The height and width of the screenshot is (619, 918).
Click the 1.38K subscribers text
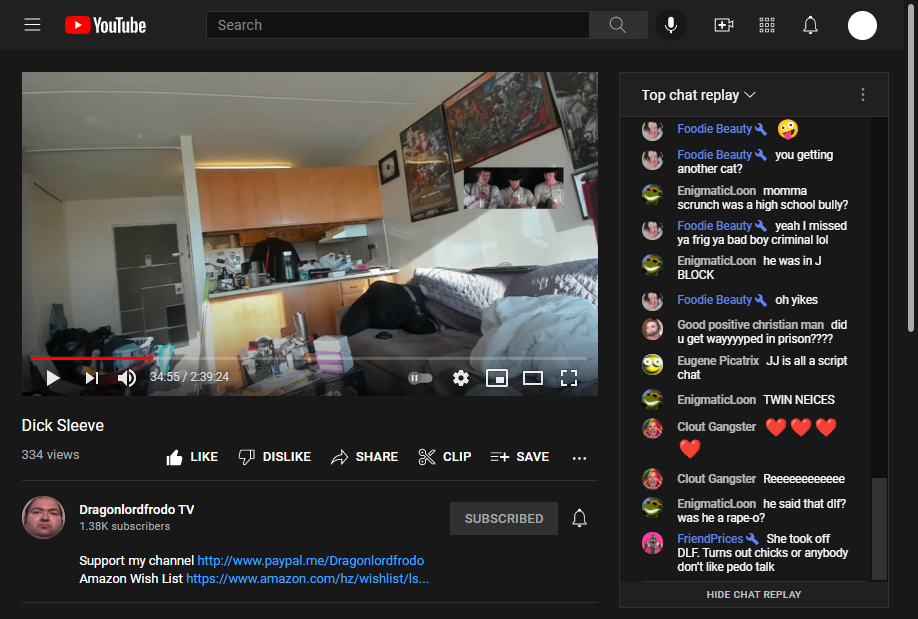(x=125, y=526)
